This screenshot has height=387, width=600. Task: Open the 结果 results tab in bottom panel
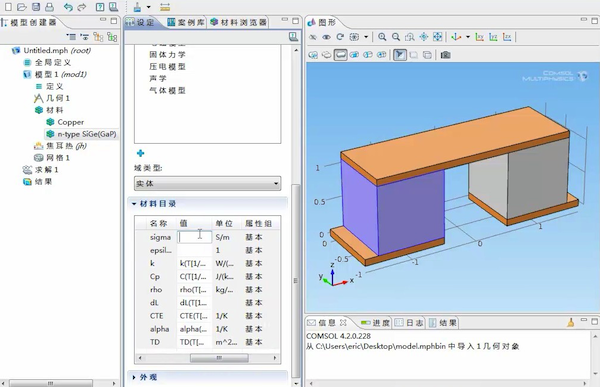(442, 323)
